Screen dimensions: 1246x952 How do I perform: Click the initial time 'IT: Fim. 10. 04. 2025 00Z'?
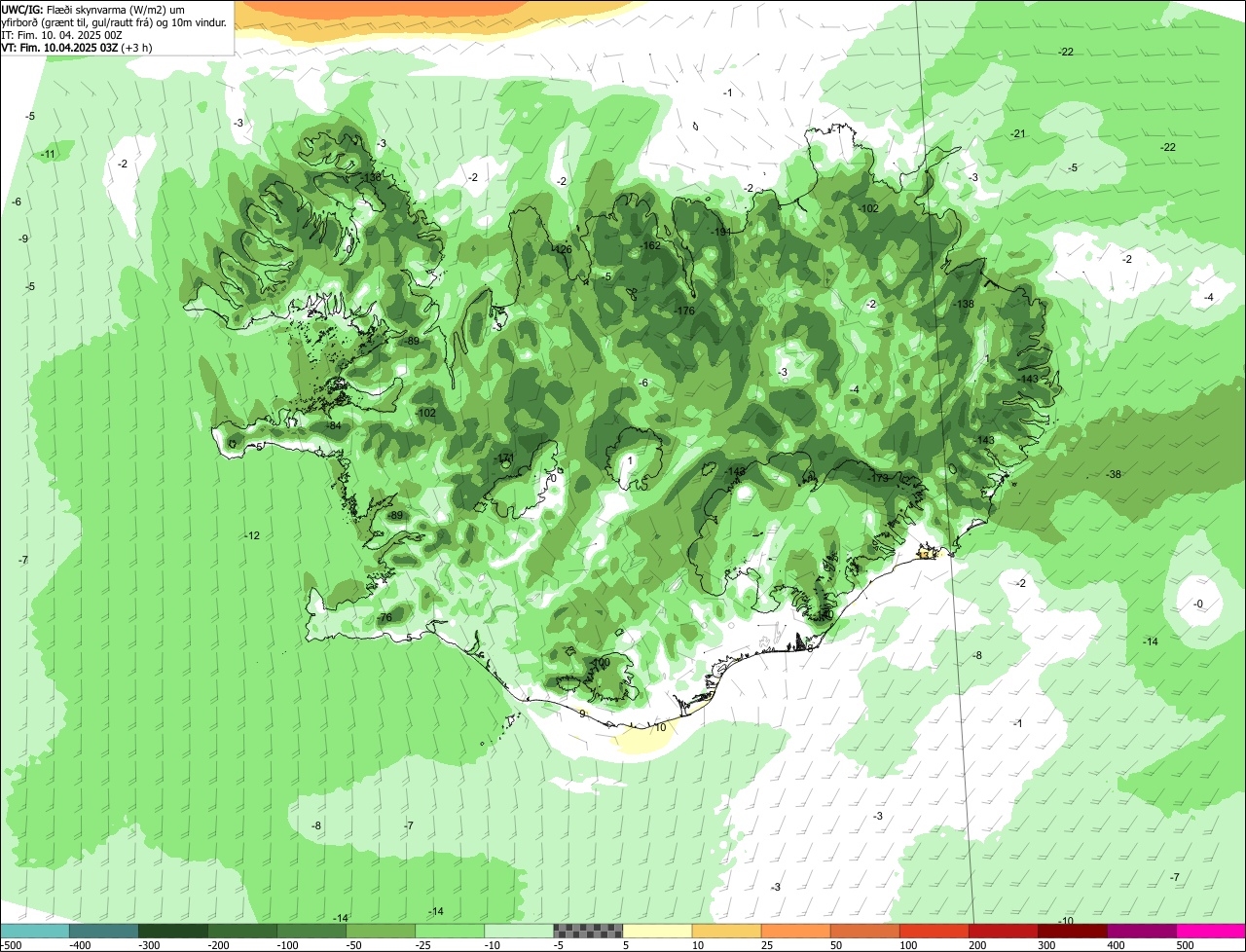[x=61, y=35]
